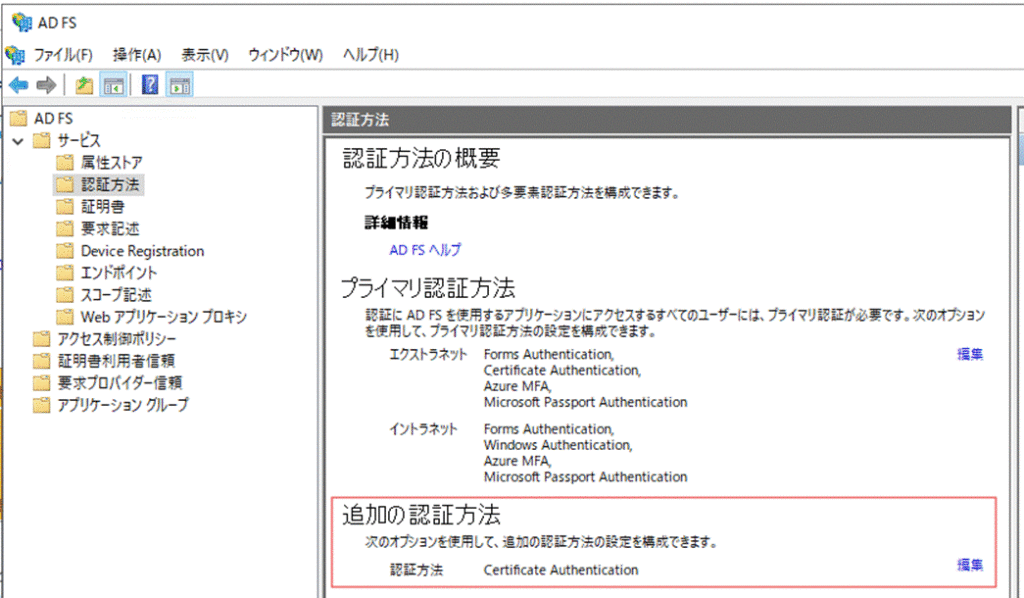The width and height of the screenshot is (1024, 598).
Task: Select 属性ストア label in tree
Action: pos(112,162)
